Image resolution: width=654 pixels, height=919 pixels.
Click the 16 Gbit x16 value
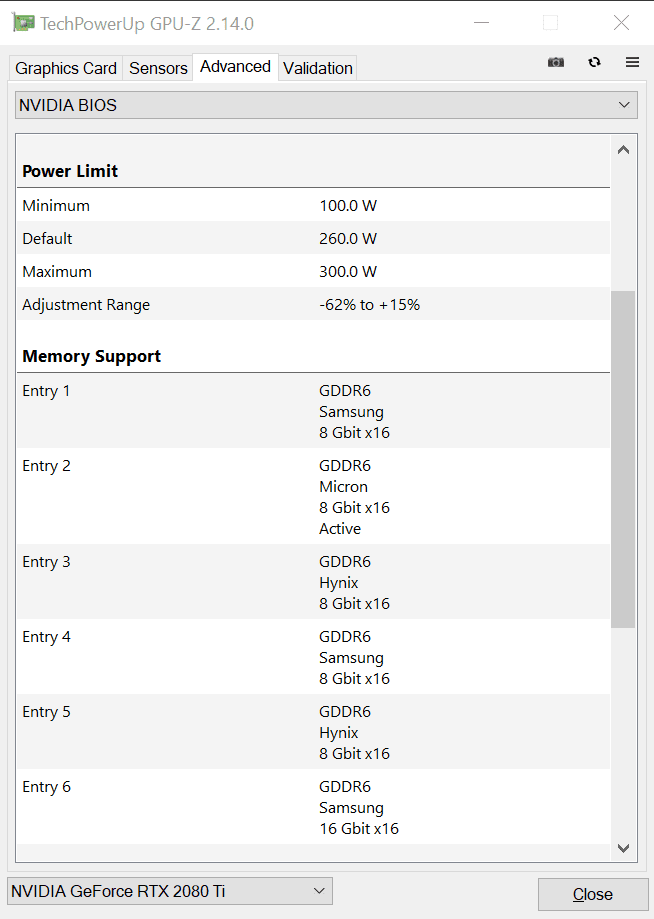359,829
